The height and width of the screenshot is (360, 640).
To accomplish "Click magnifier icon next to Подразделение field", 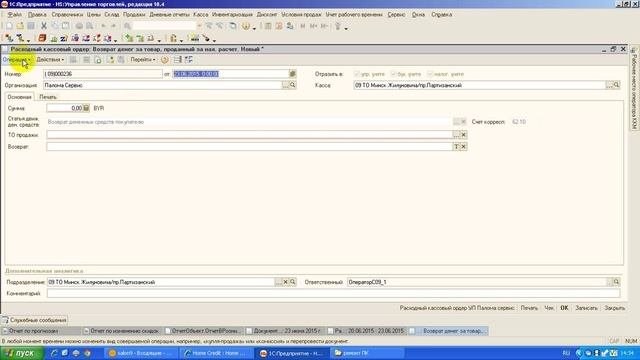I will pyautogui.click(x=293, y=282).
